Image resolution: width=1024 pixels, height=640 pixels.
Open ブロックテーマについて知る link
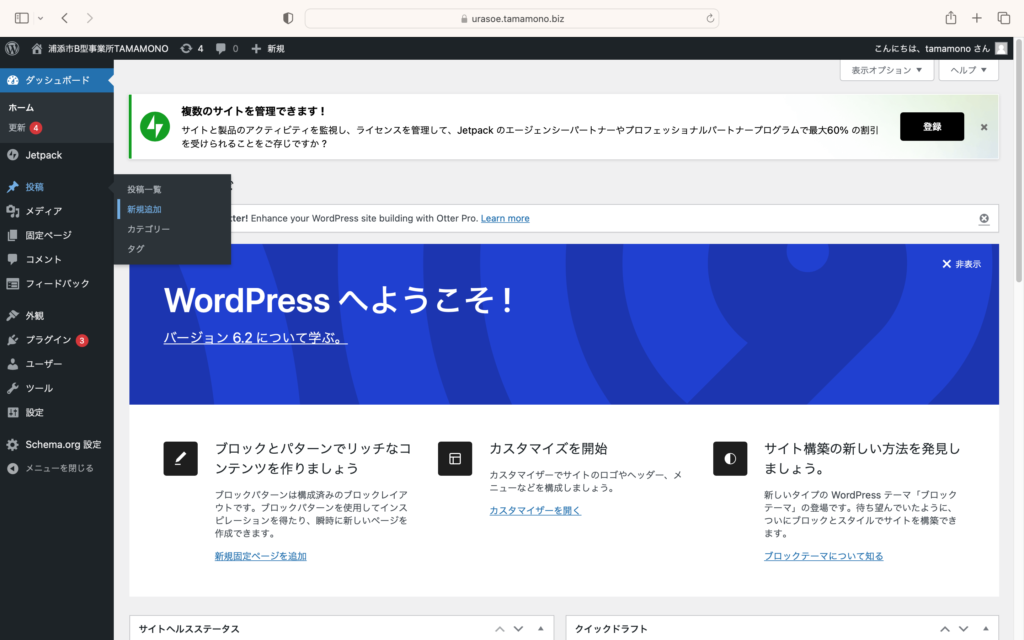pos(824,556)
